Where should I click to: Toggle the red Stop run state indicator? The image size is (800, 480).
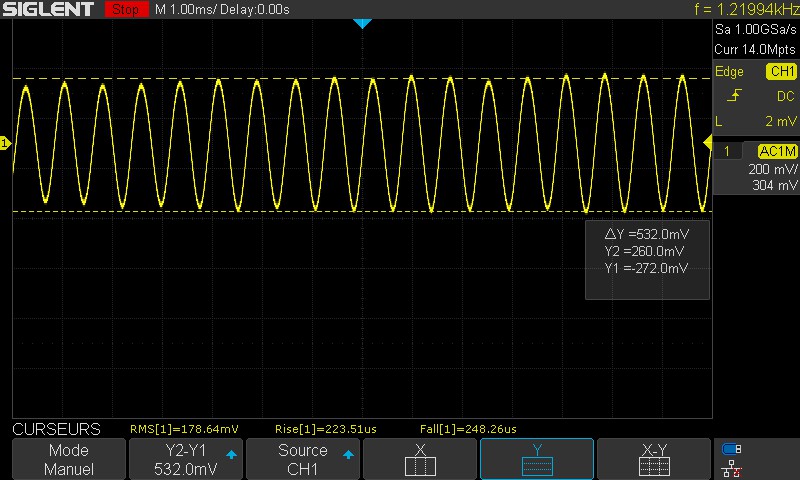[x=126, y=9]
